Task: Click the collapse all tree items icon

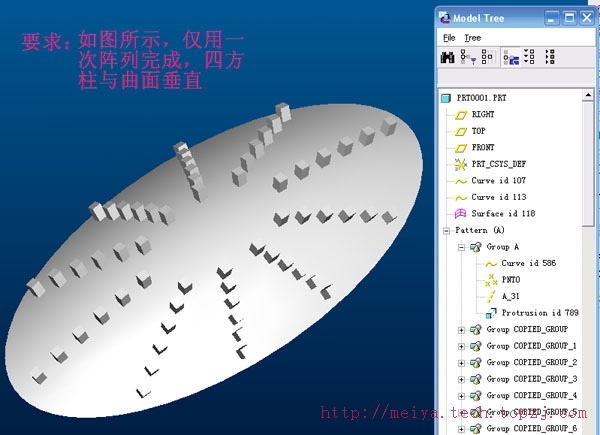Action: coord(550,56)
